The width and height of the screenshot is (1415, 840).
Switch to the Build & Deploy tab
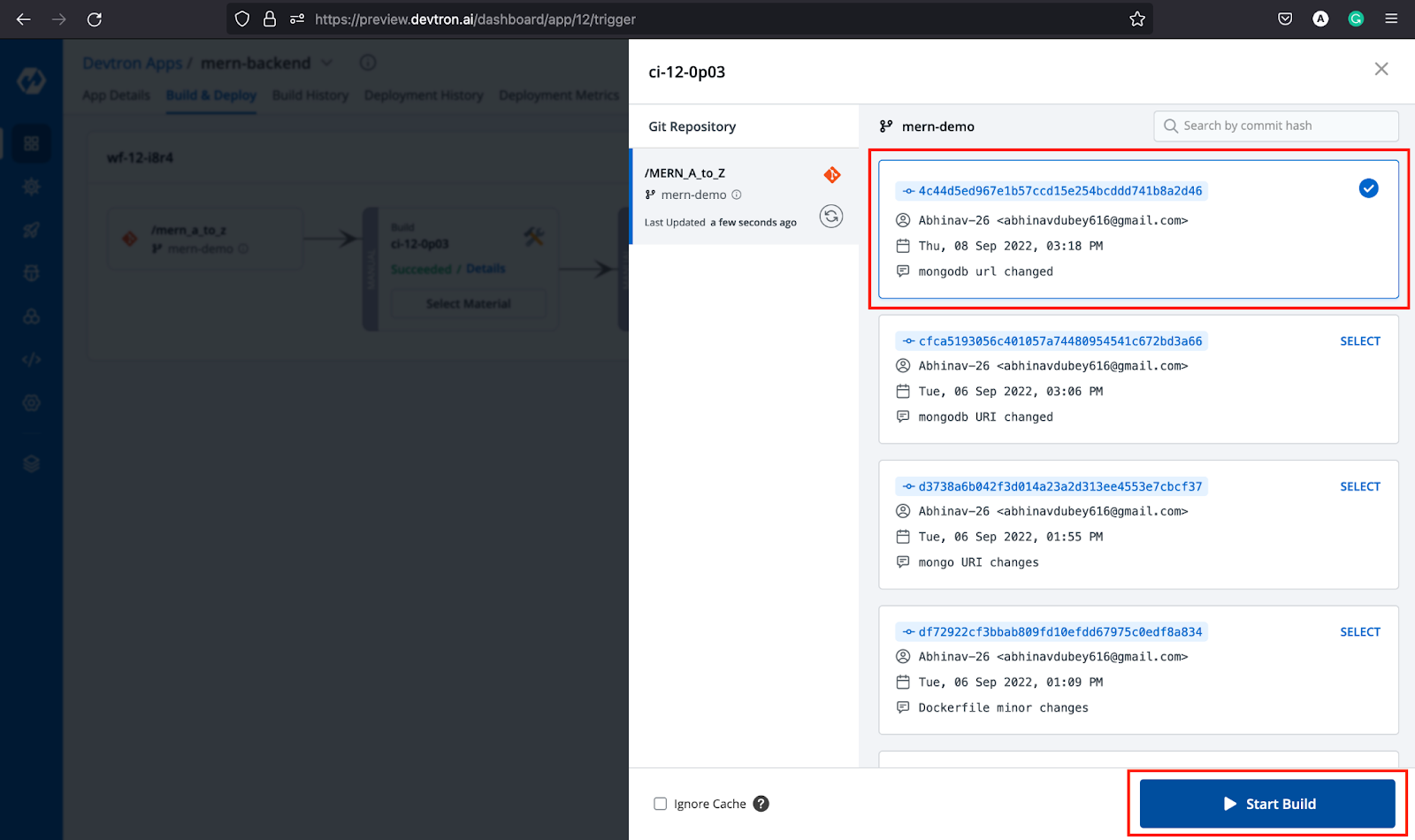coord(211,95)
